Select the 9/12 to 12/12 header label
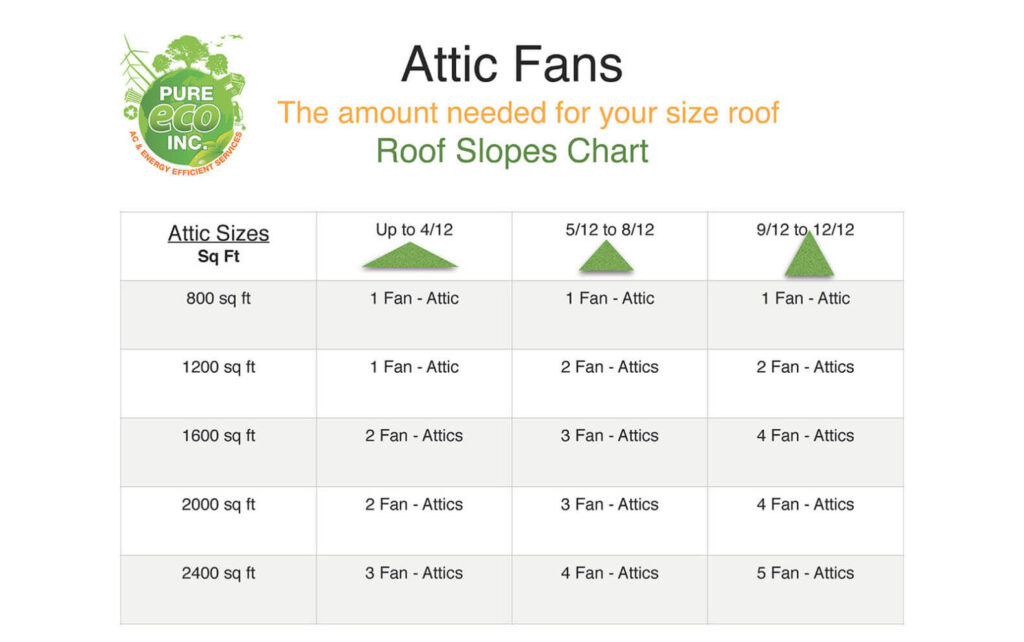 click(805, 229)
